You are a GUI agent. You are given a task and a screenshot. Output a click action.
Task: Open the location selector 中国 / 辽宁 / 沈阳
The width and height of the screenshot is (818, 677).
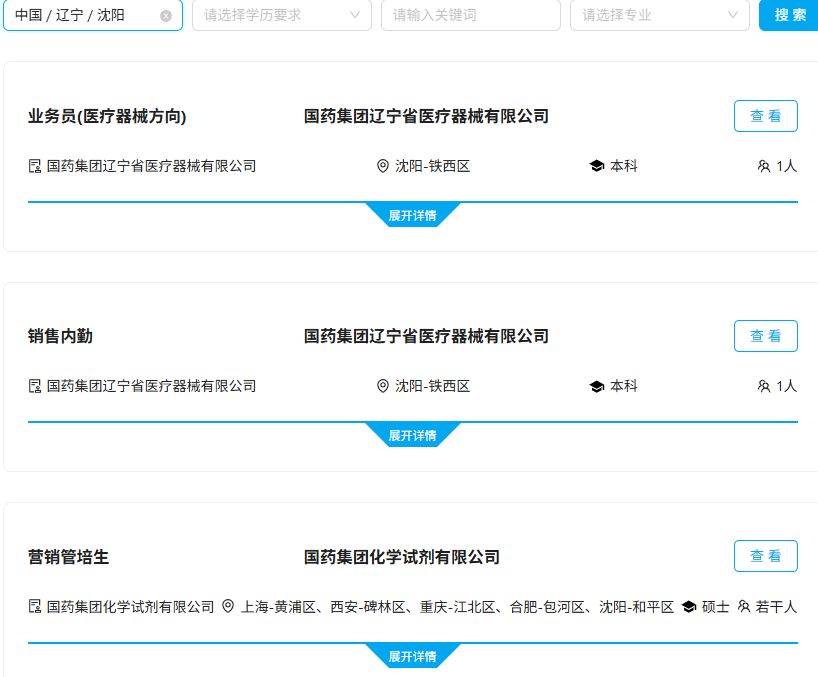[x=93, y=15]
